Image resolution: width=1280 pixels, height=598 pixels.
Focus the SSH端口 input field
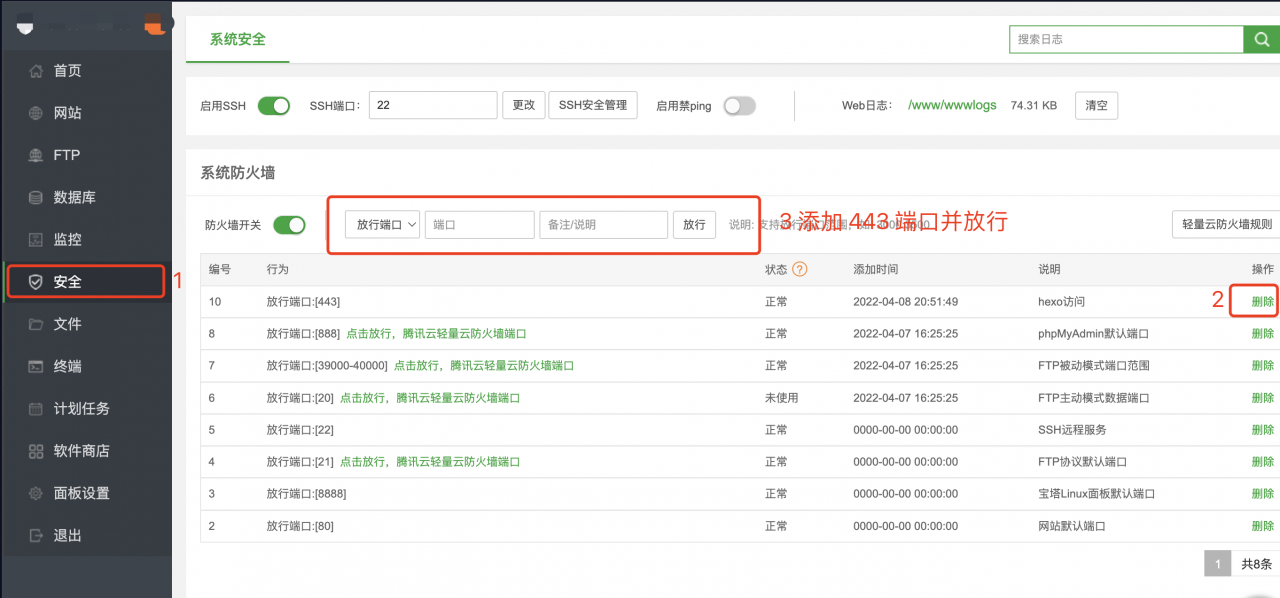[x=433, y=105]
